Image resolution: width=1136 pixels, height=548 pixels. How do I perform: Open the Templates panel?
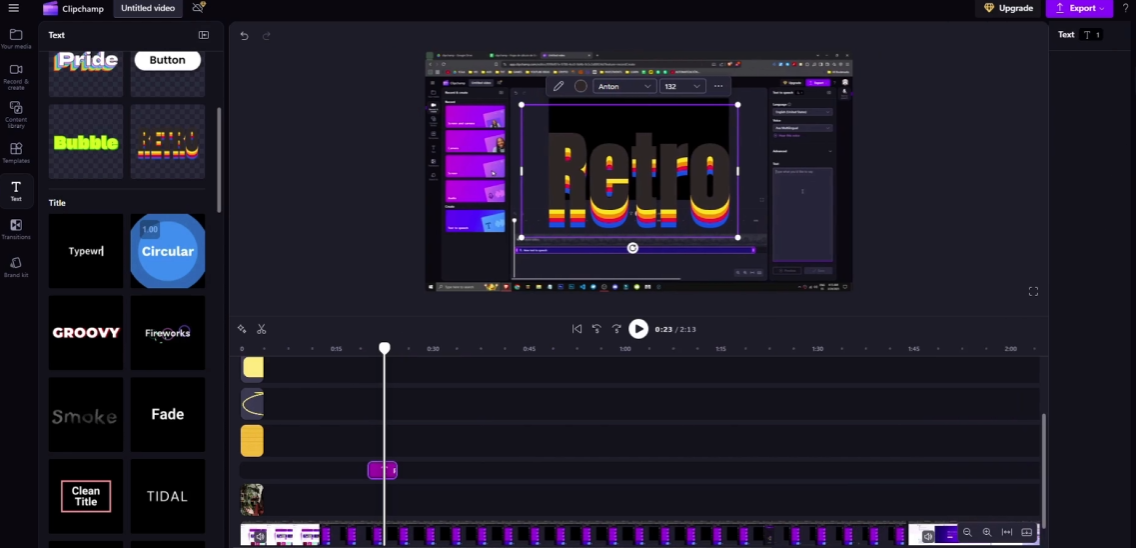coord(16,153)
